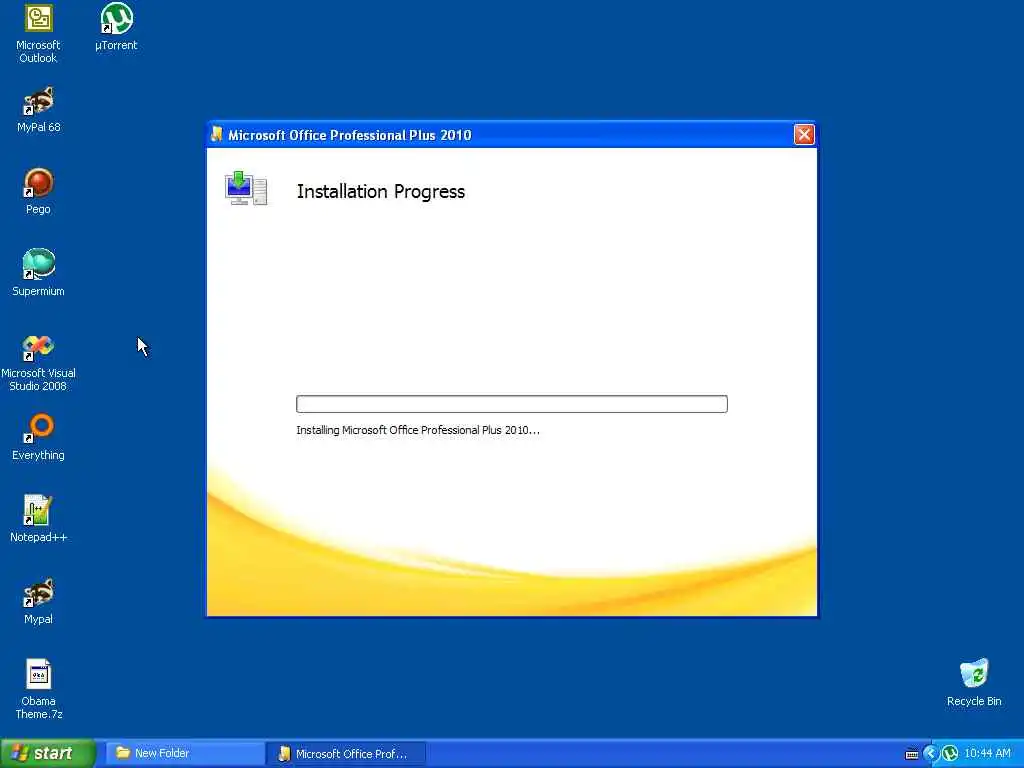Select the Everything search shortcut

39,437
